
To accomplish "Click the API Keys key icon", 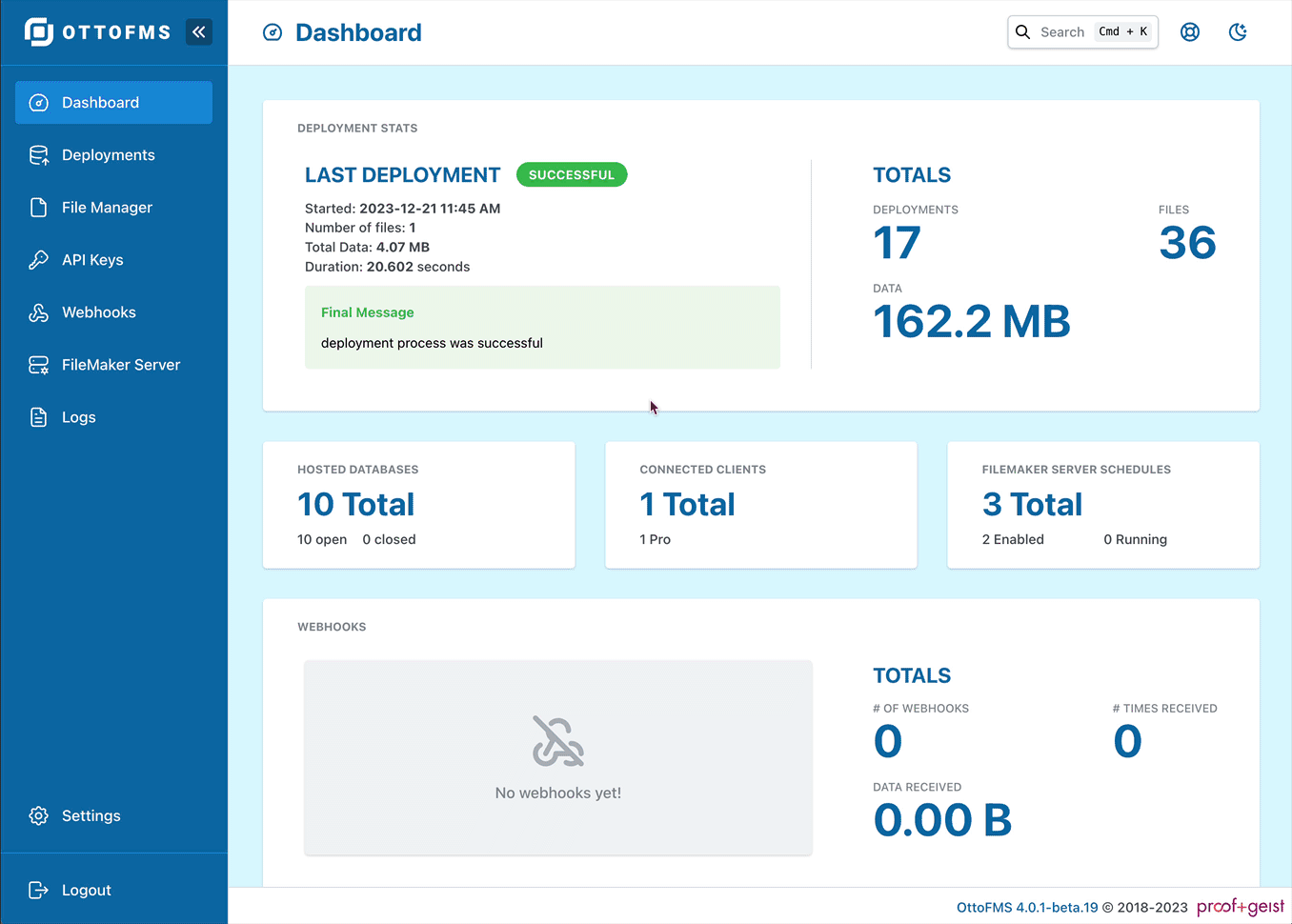I will pos(39,260).
